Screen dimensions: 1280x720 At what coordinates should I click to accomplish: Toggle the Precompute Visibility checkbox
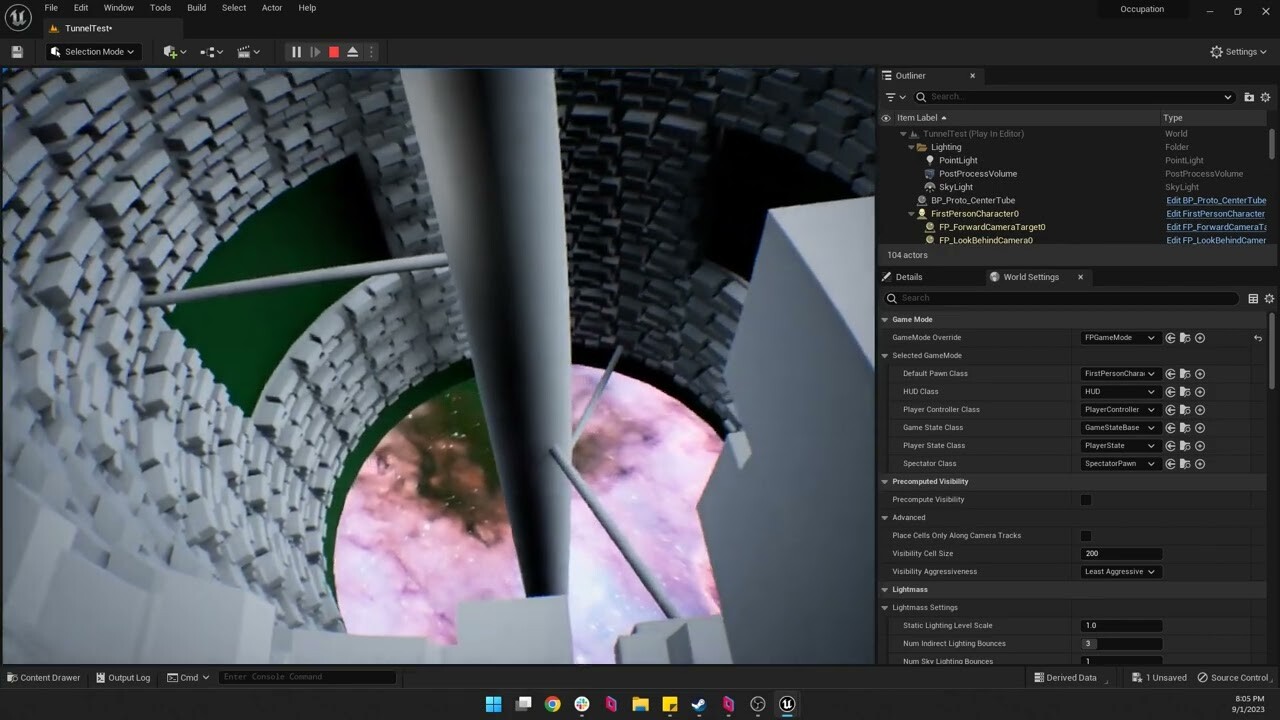point(1086,499)
